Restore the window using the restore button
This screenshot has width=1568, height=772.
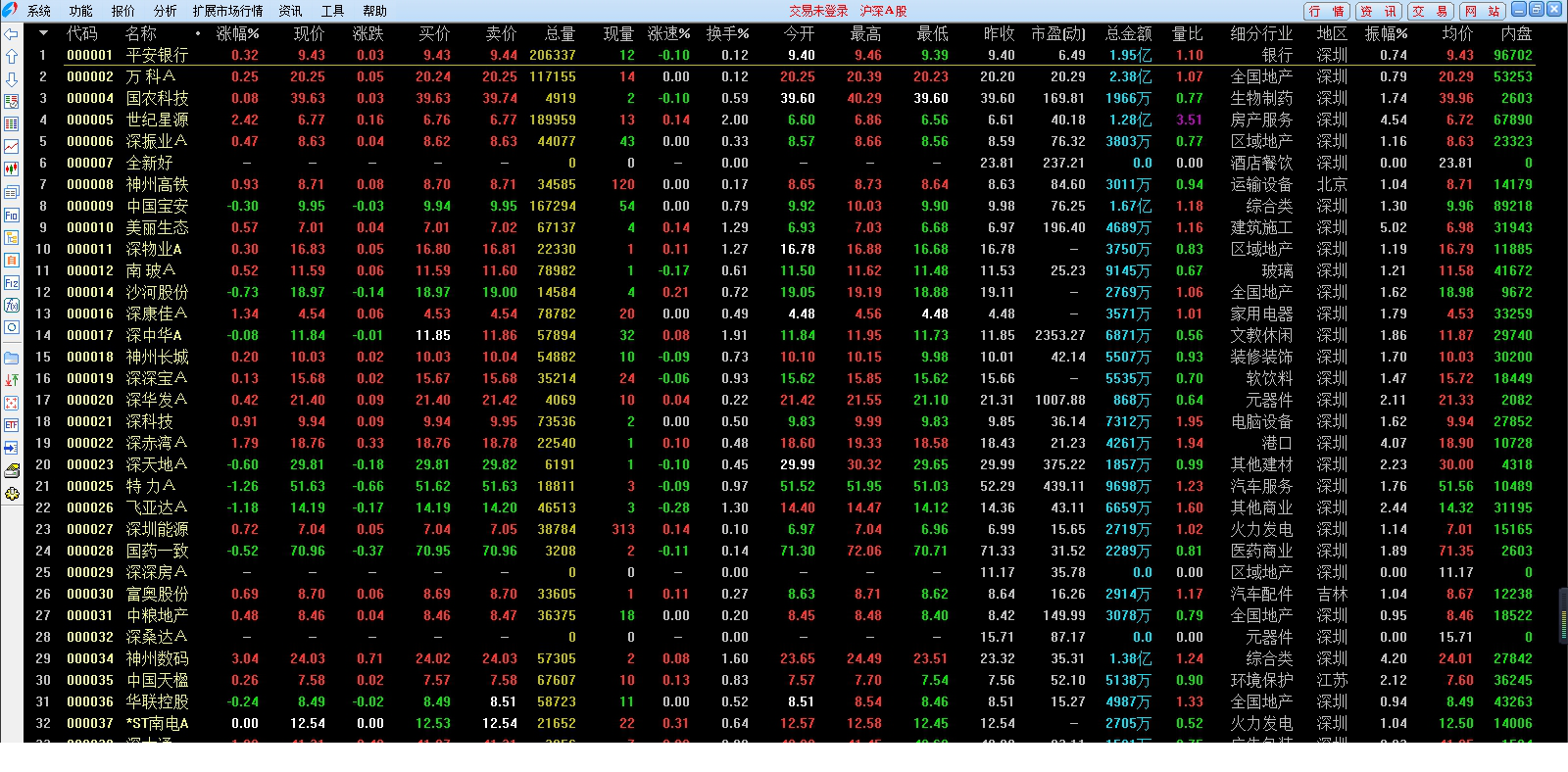[x=1536, y=9]
